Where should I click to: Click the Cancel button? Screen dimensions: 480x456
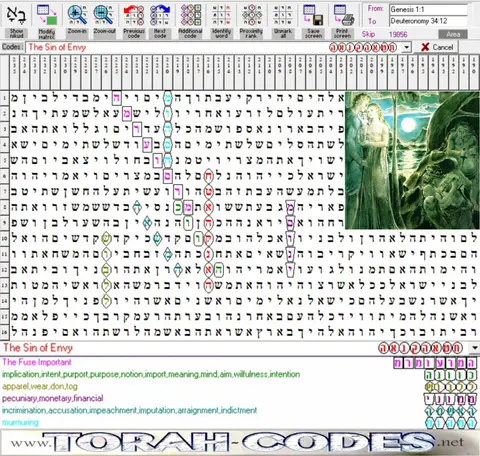click(x=437, y=47)
